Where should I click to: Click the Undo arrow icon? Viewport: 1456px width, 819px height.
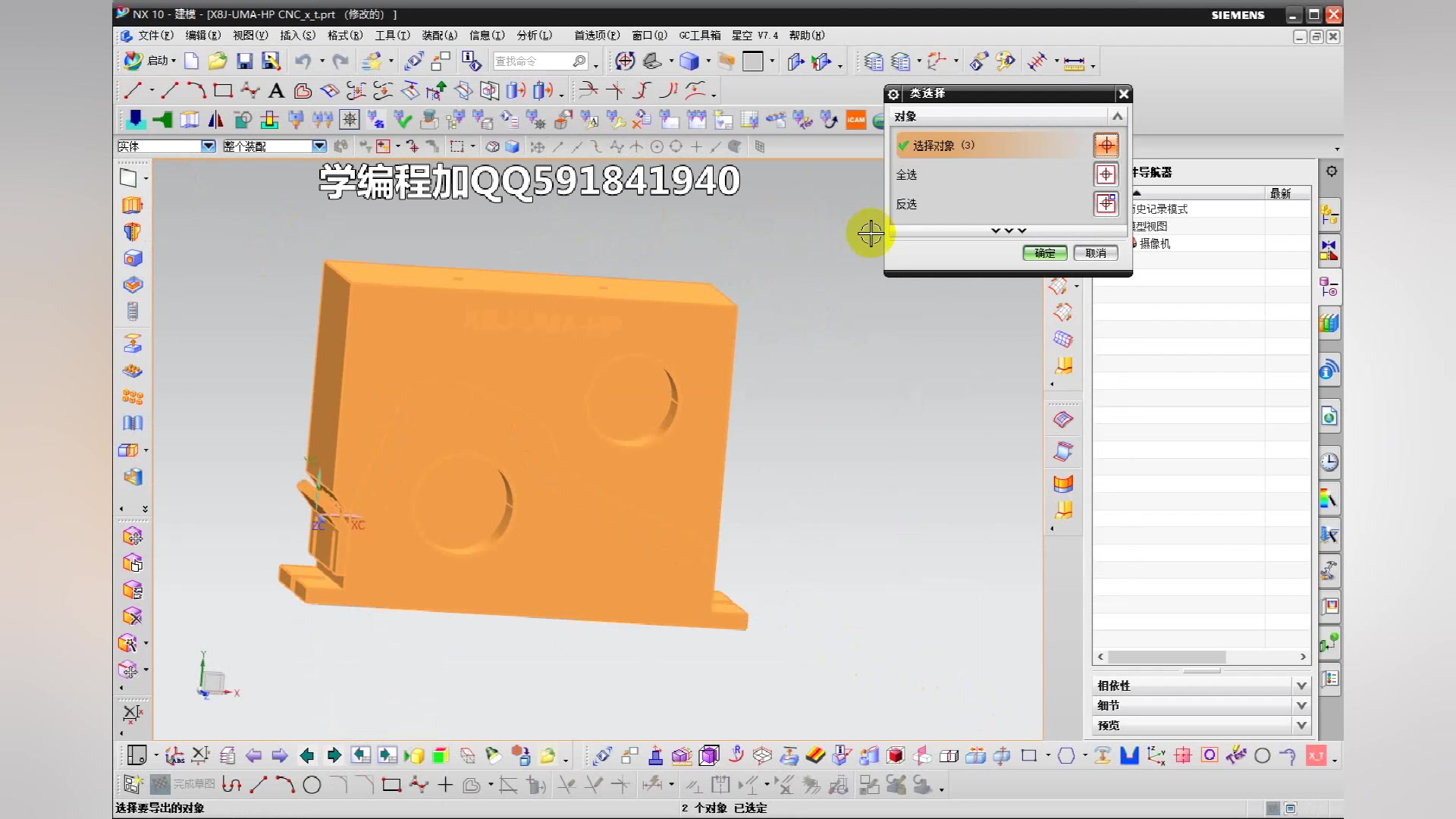[x=303, y=61]
